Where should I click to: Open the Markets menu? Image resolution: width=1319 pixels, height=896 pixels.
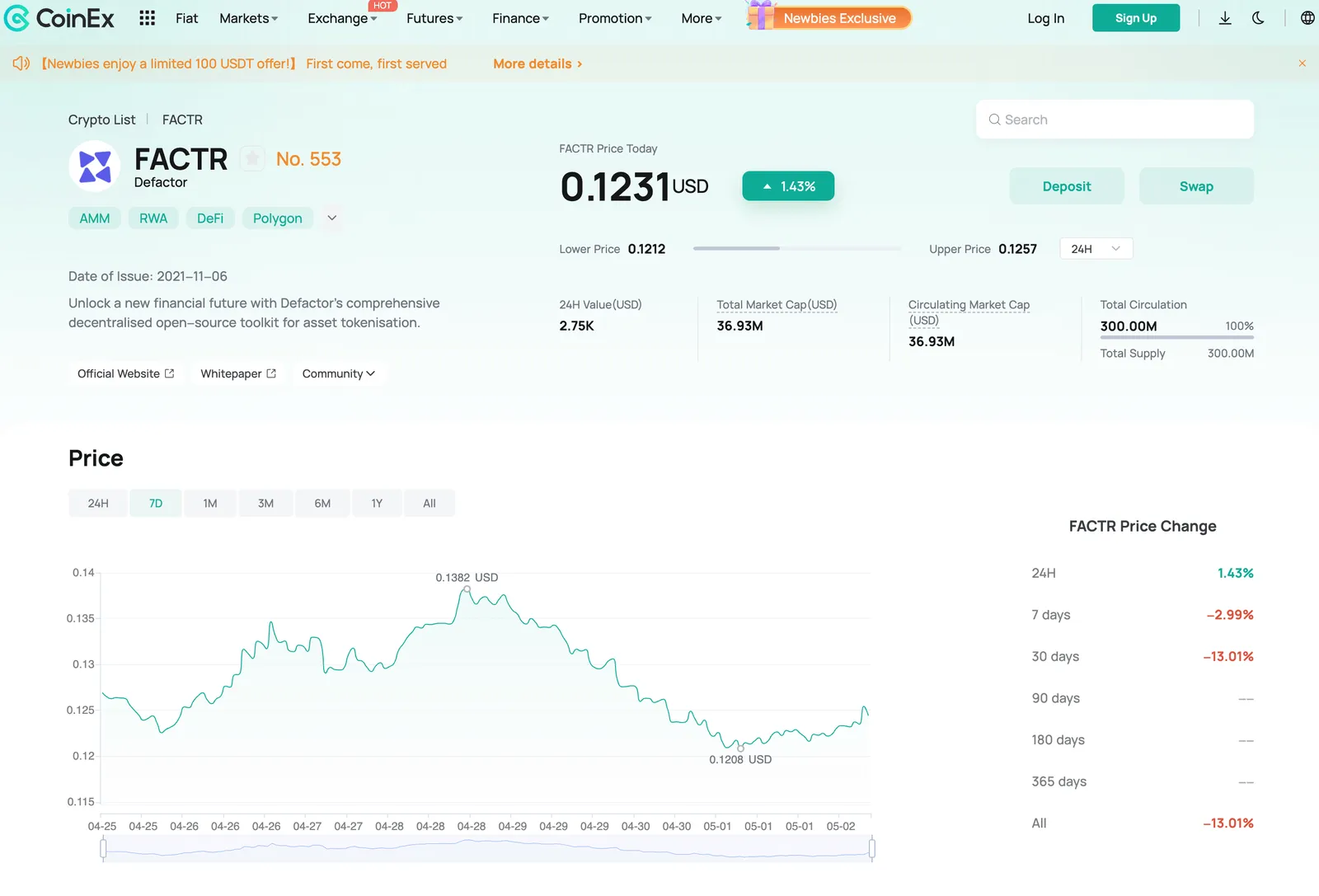(x=249, y=18)
